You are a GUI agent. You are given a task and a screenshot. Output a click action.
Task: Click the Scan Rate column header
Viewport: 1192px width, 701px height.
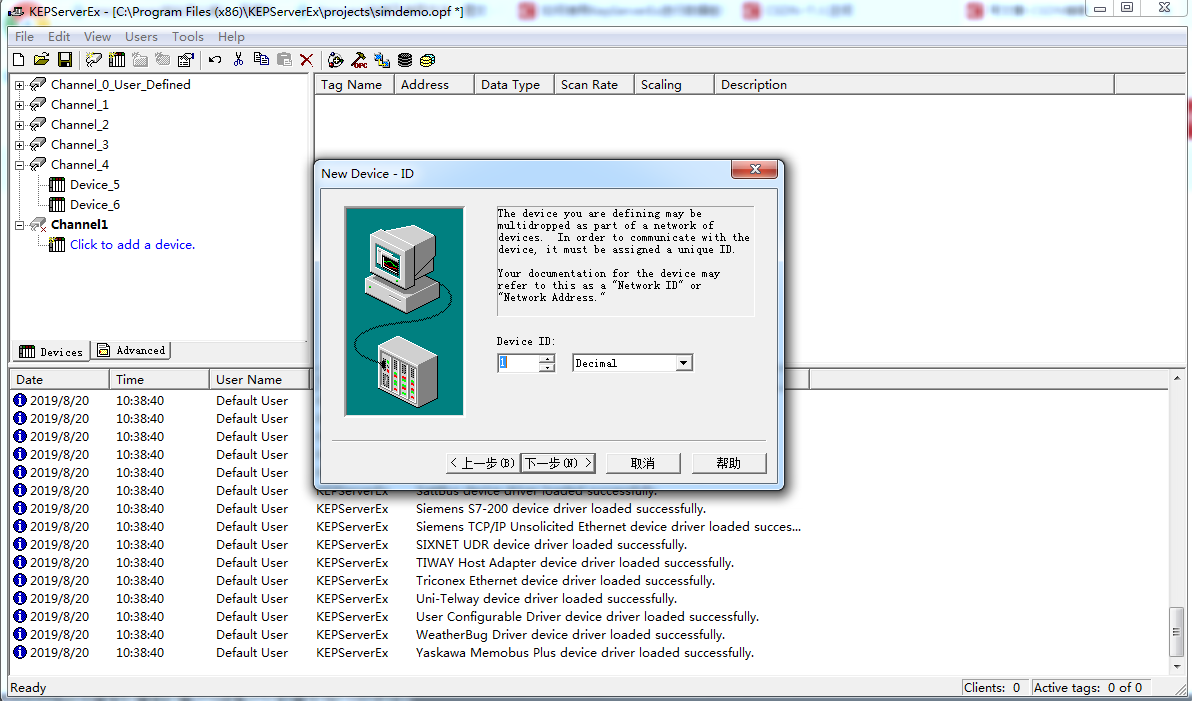[594, 84]
